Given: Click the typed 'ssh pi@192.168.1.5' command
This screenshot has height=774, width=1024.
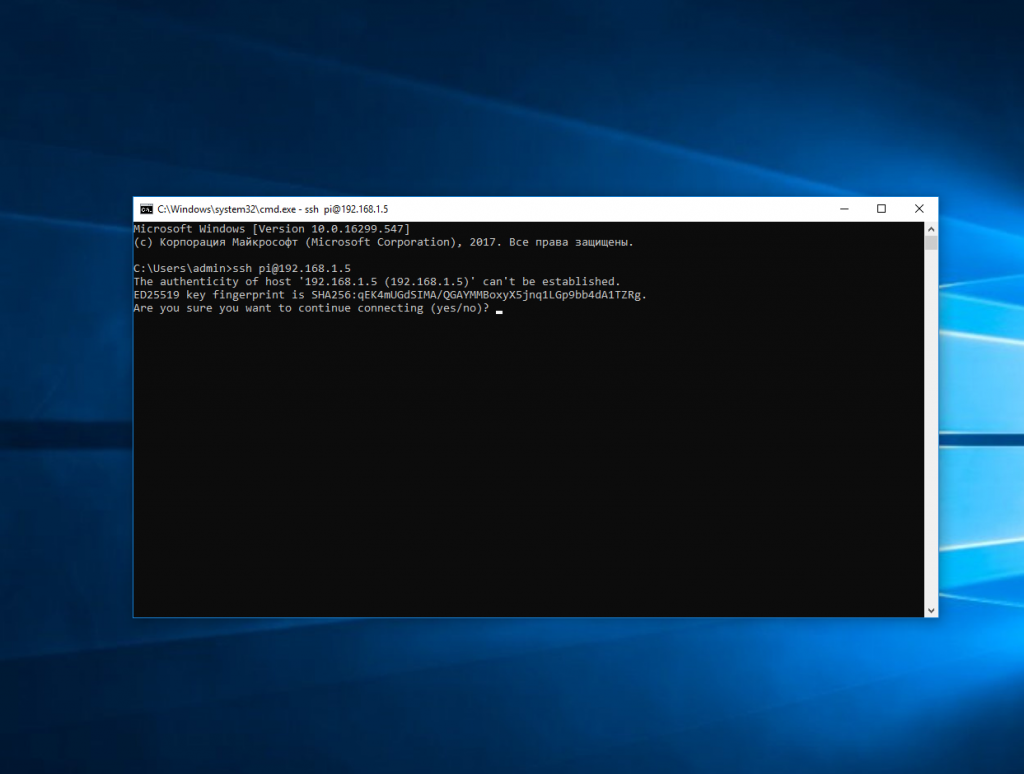Looking at the screenshot, I should point(292,269).
